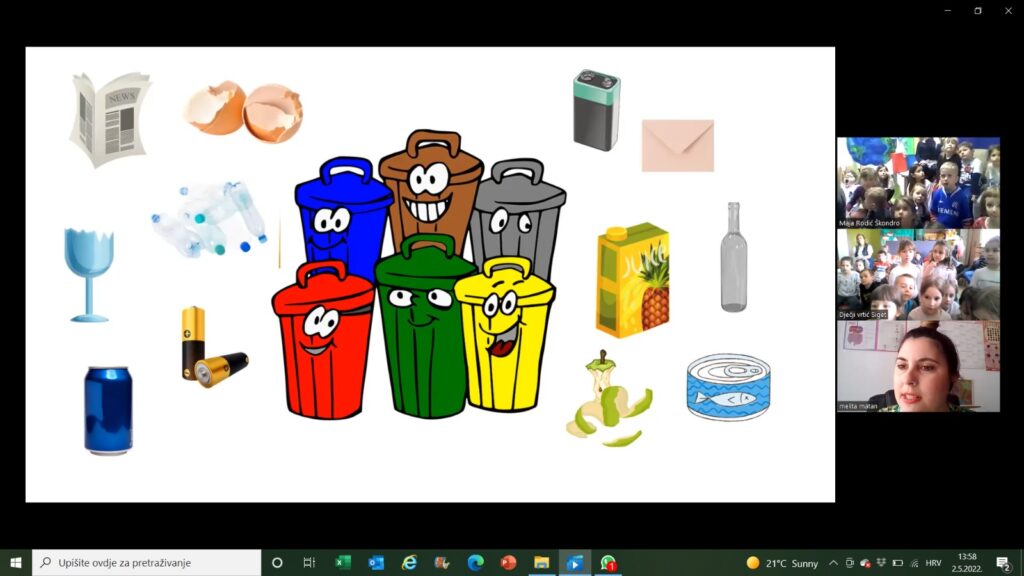Image resolution: width=1024 pixels, height=576 pixels.
Task: Open the clock showing 13:58
Action: 967,563
